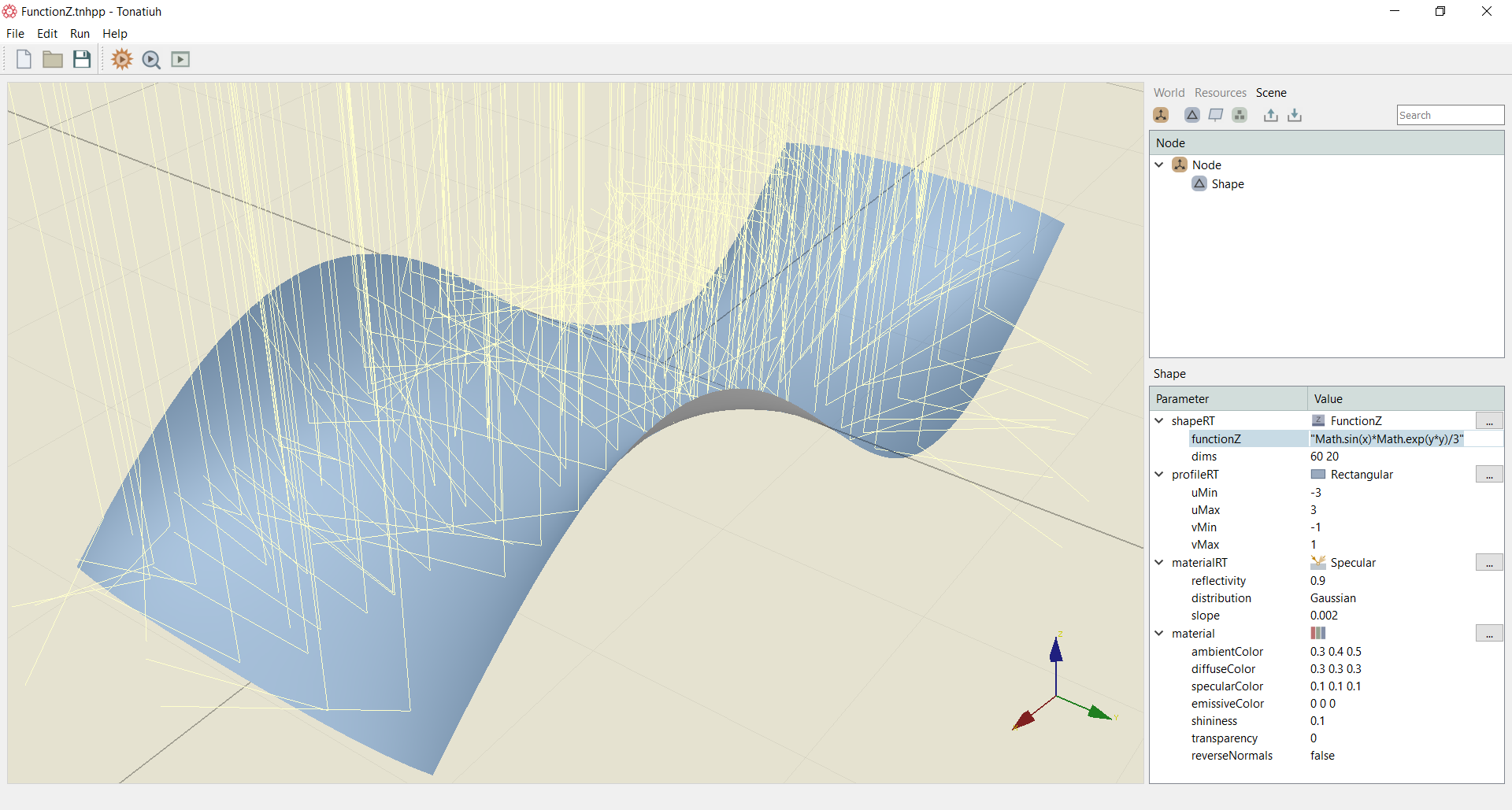This screenshot has width=1512, height=810.
Task: Collapse the shapeRT parameter group
Action: 1159,421
